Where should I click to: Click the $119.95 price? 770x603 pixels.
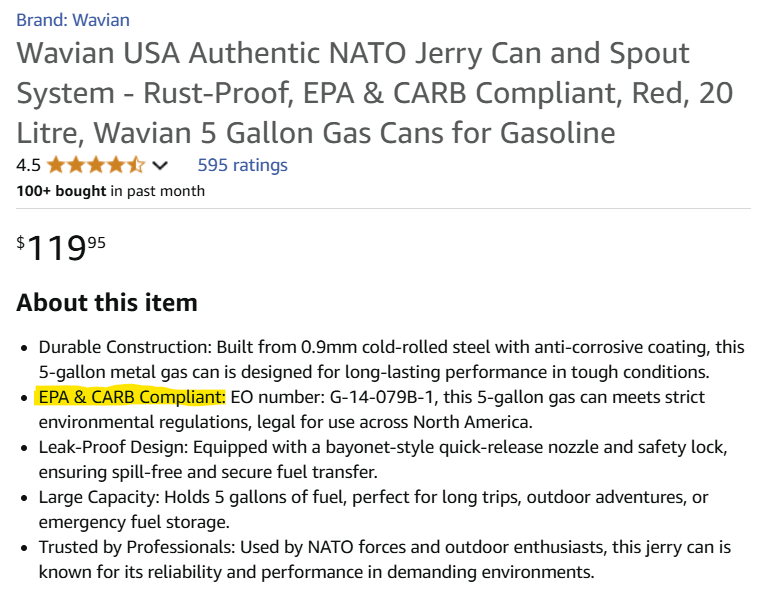tap(61, 247)
